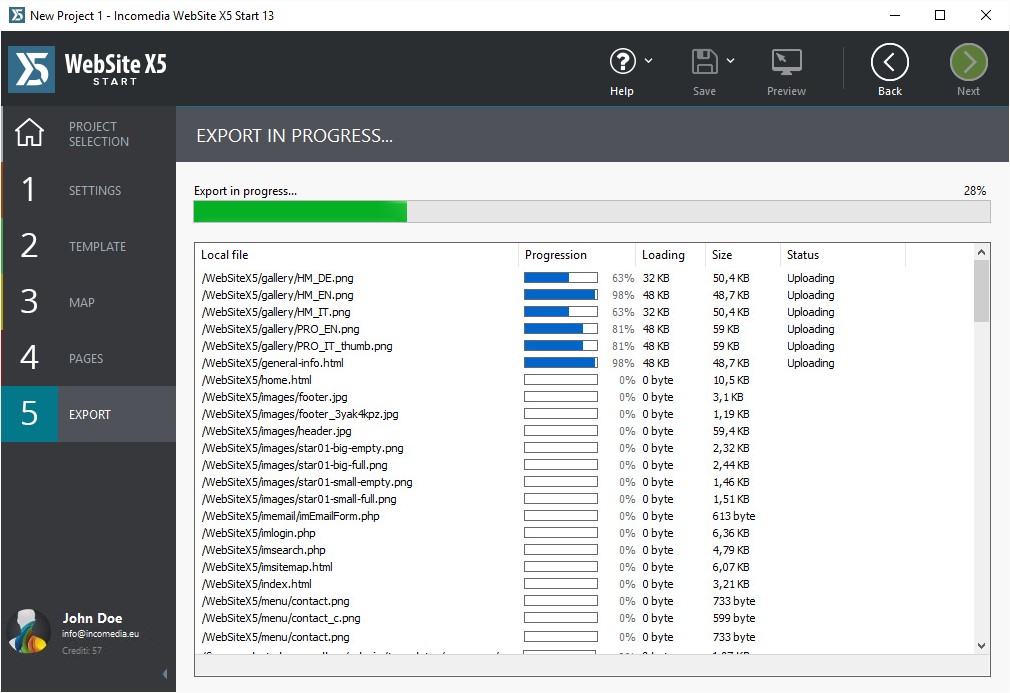Expand the Save dropdown arrow
The height and width of the screenshot is (693, 1010).
pos(730,61)
